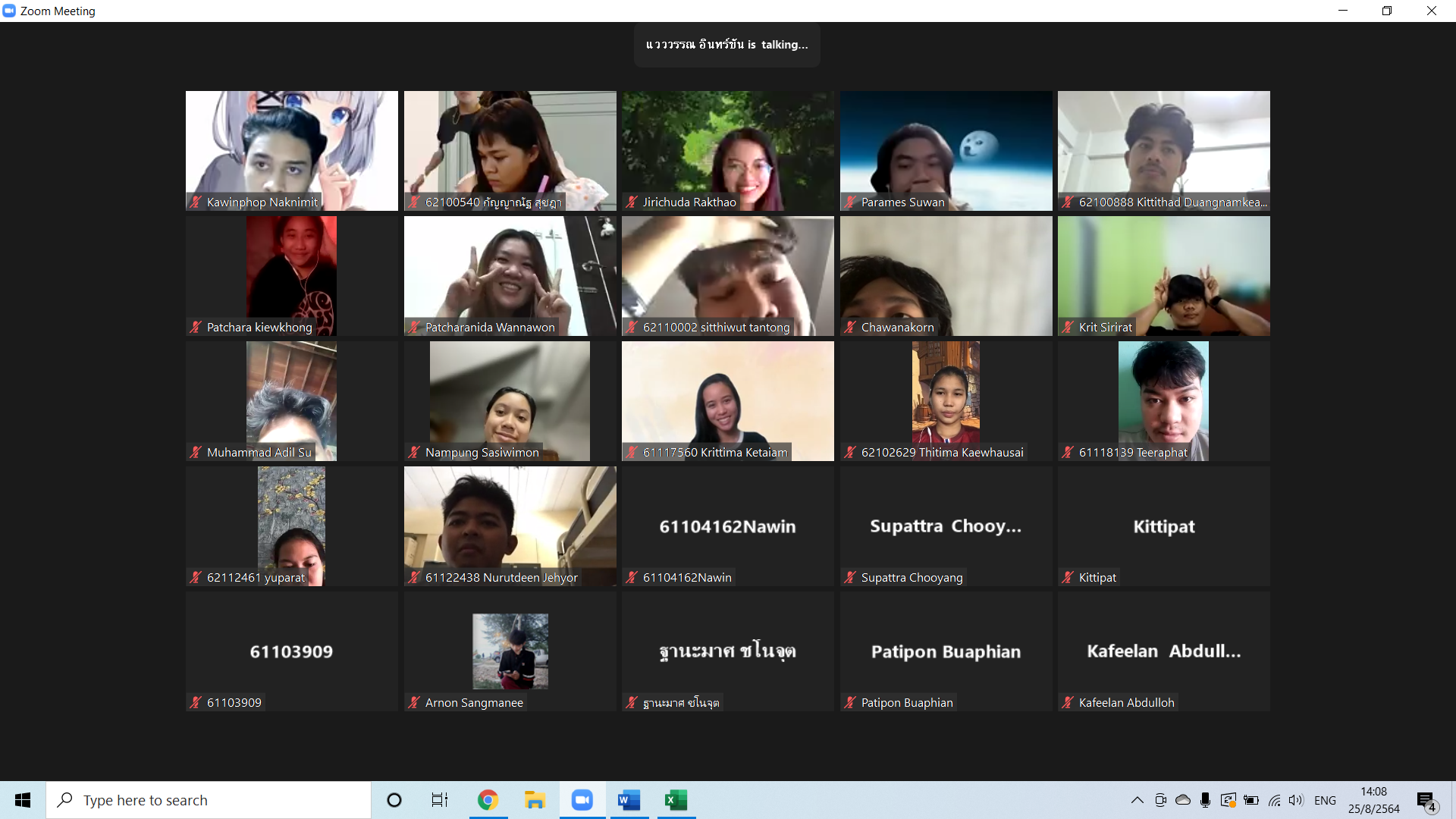Click the Zoom app icon in taskbar
1456x819 pixels.
tap(582, 800)
